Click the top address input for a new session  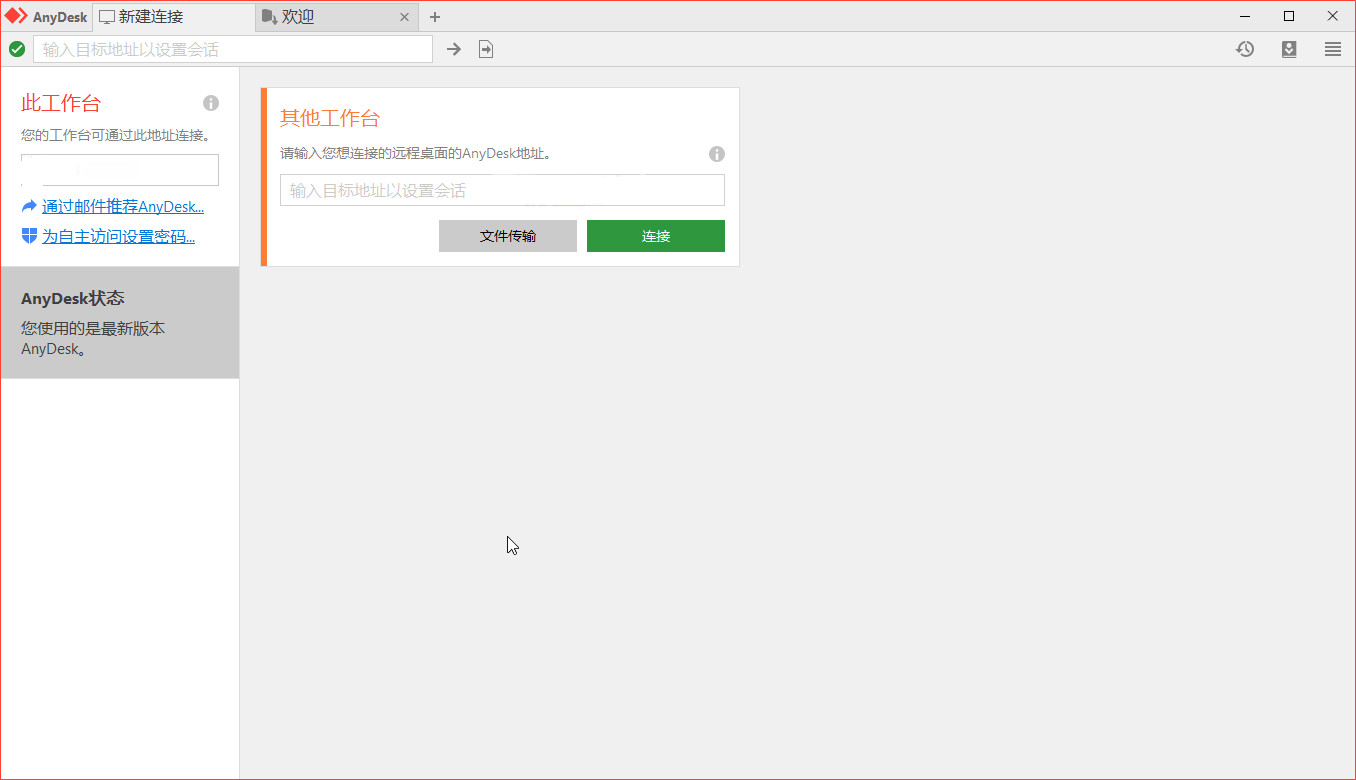[230, 48]
